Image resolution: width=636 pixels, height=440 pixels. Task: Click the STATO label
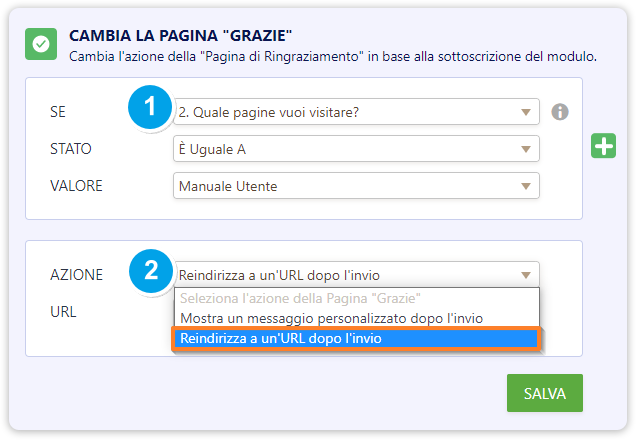coord(71,149)
